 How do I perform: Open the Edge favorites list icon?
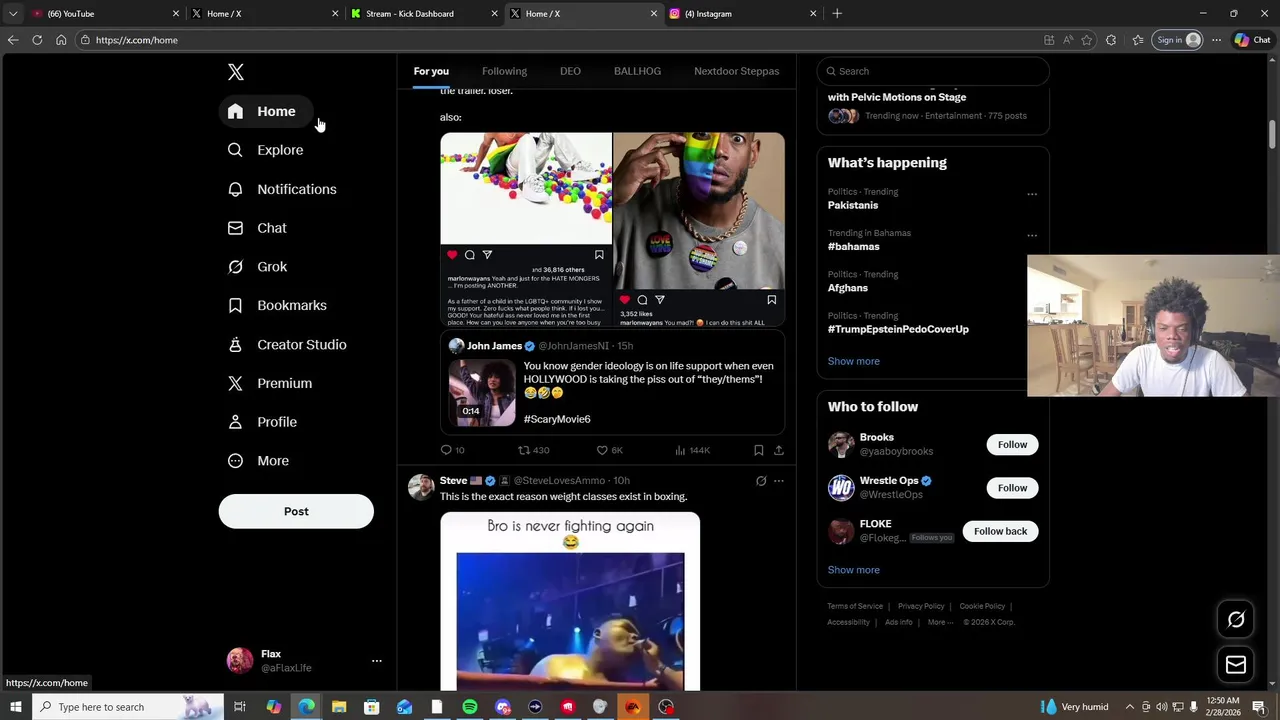pyautogui.click(x=1138, y=40)
